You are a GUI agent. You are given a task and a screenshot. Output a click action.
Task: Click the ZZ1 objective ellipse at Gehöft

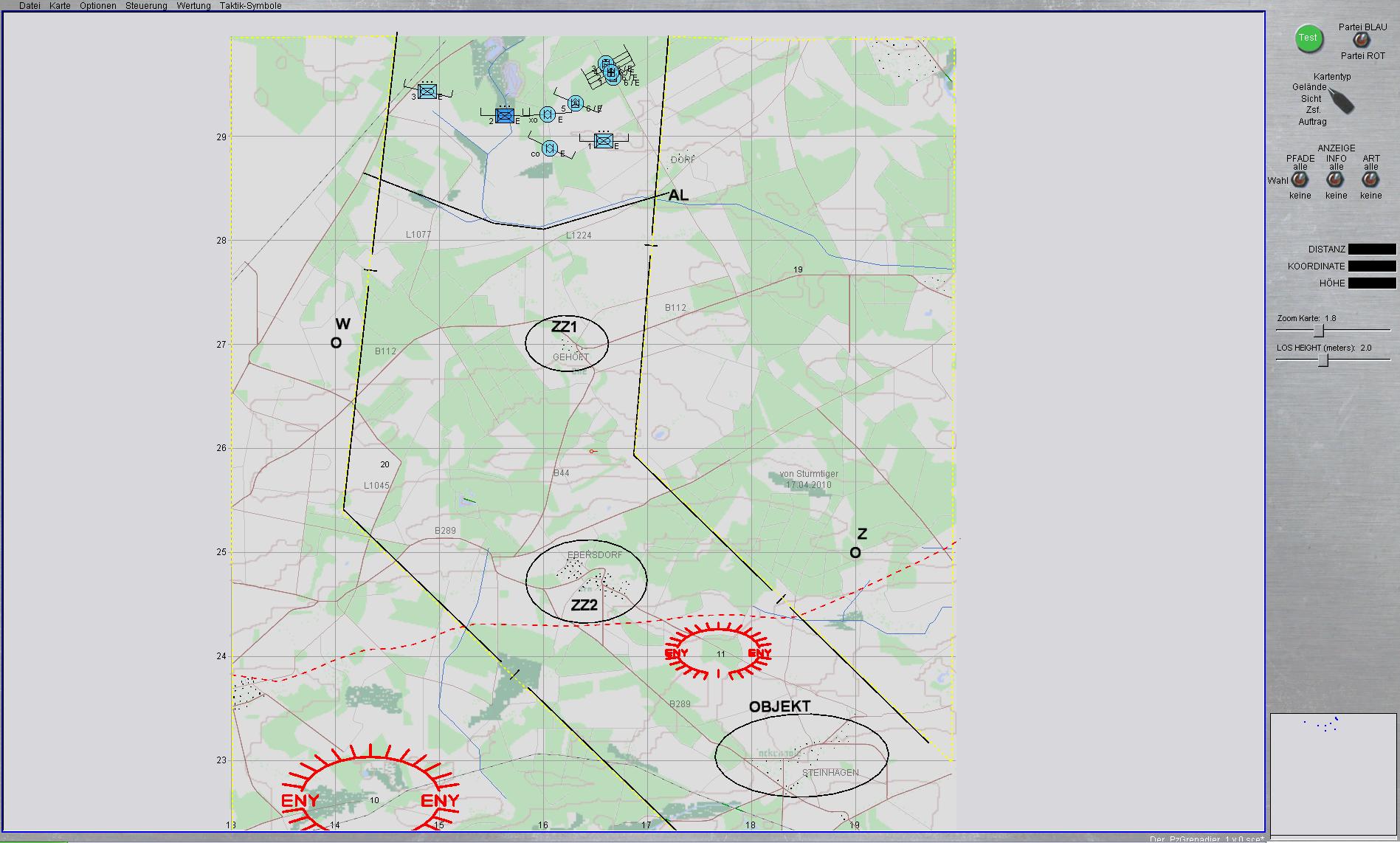(566, 343)
